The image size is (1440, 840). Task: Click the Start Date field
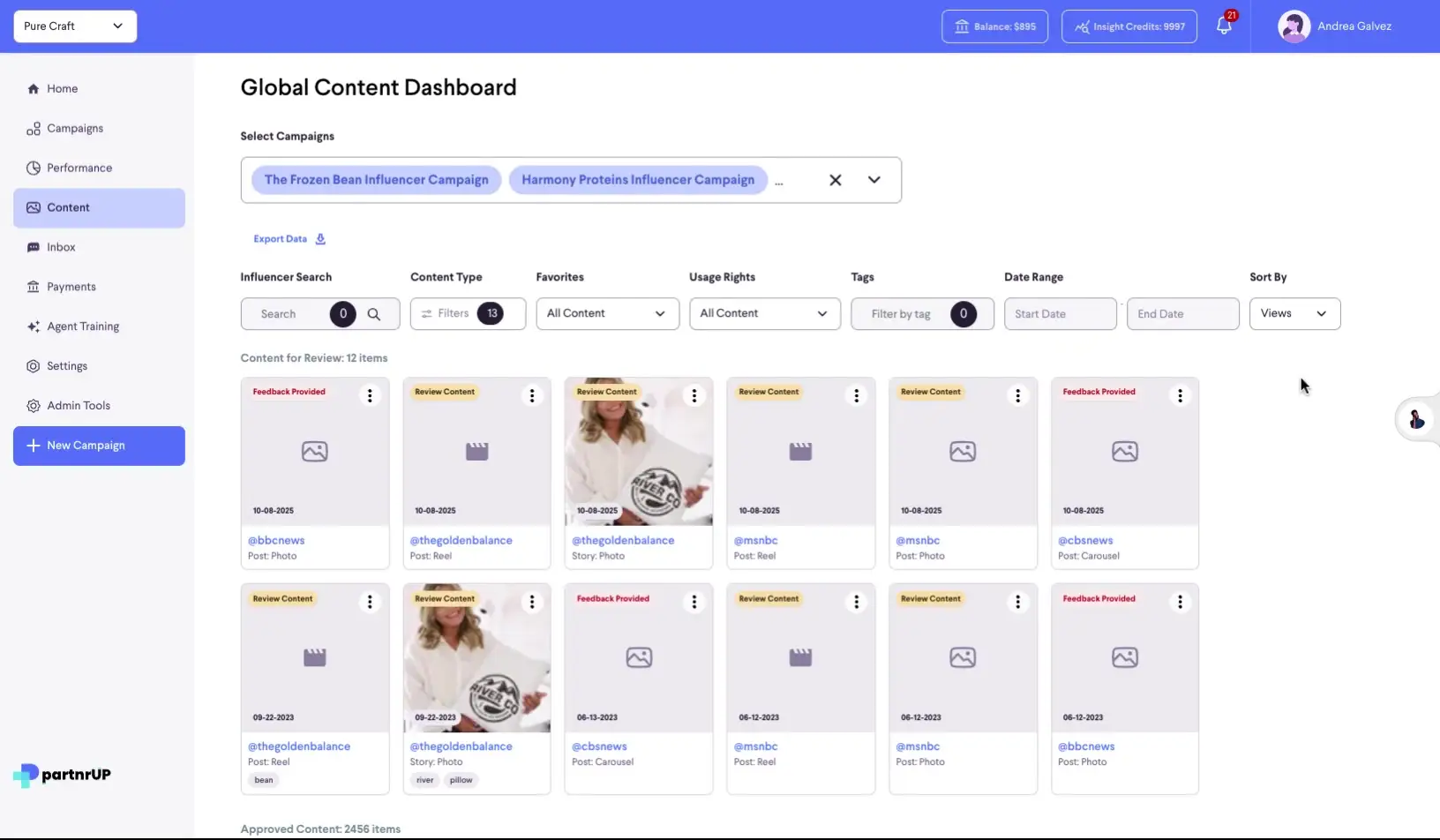(x=1060, y=313)
